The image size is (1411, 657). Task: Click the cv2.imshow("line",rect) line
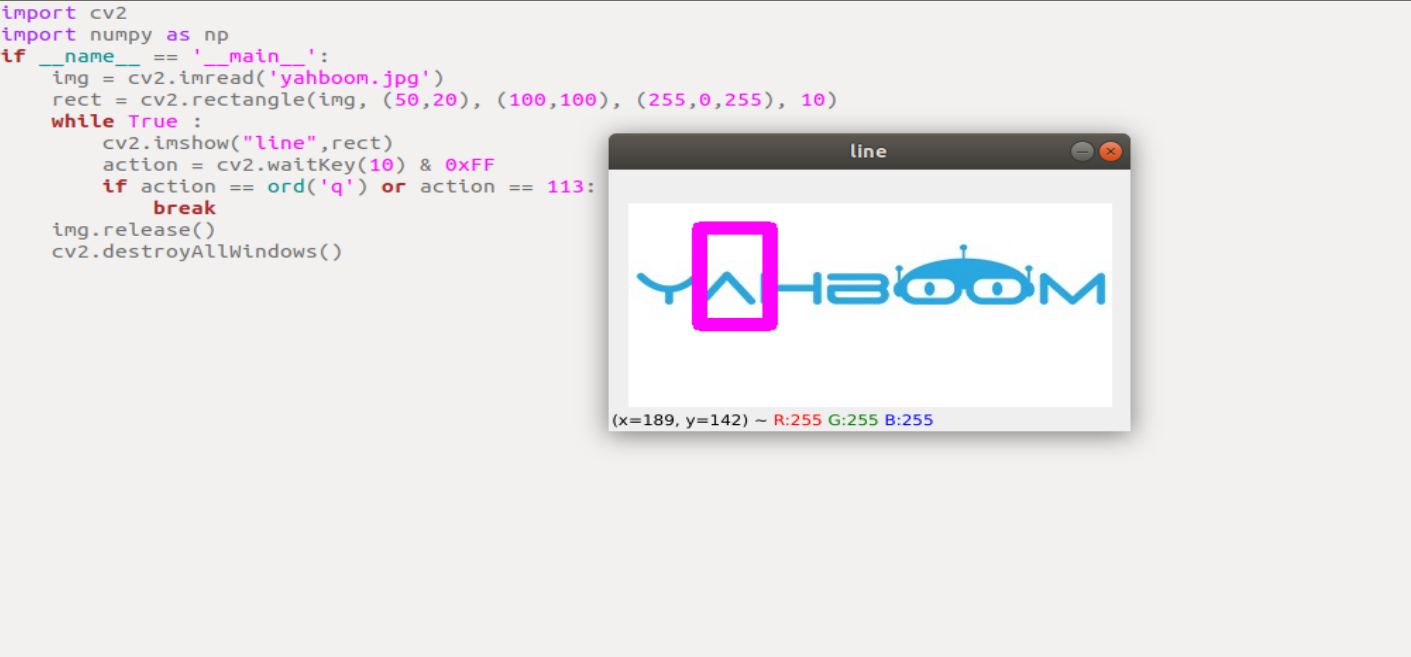[x=248, y=143]
